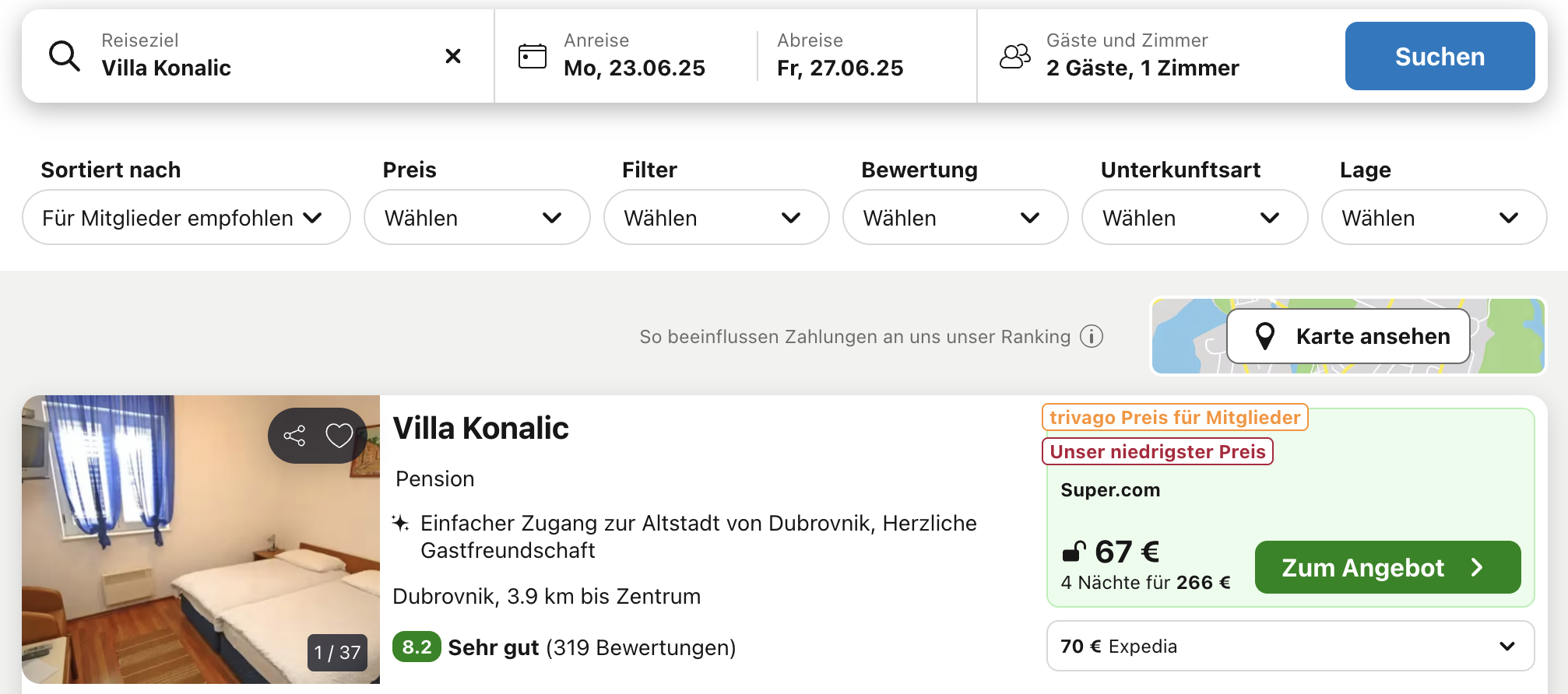
Task: Share Villa Konalic via the share icon
Action: 294,436
